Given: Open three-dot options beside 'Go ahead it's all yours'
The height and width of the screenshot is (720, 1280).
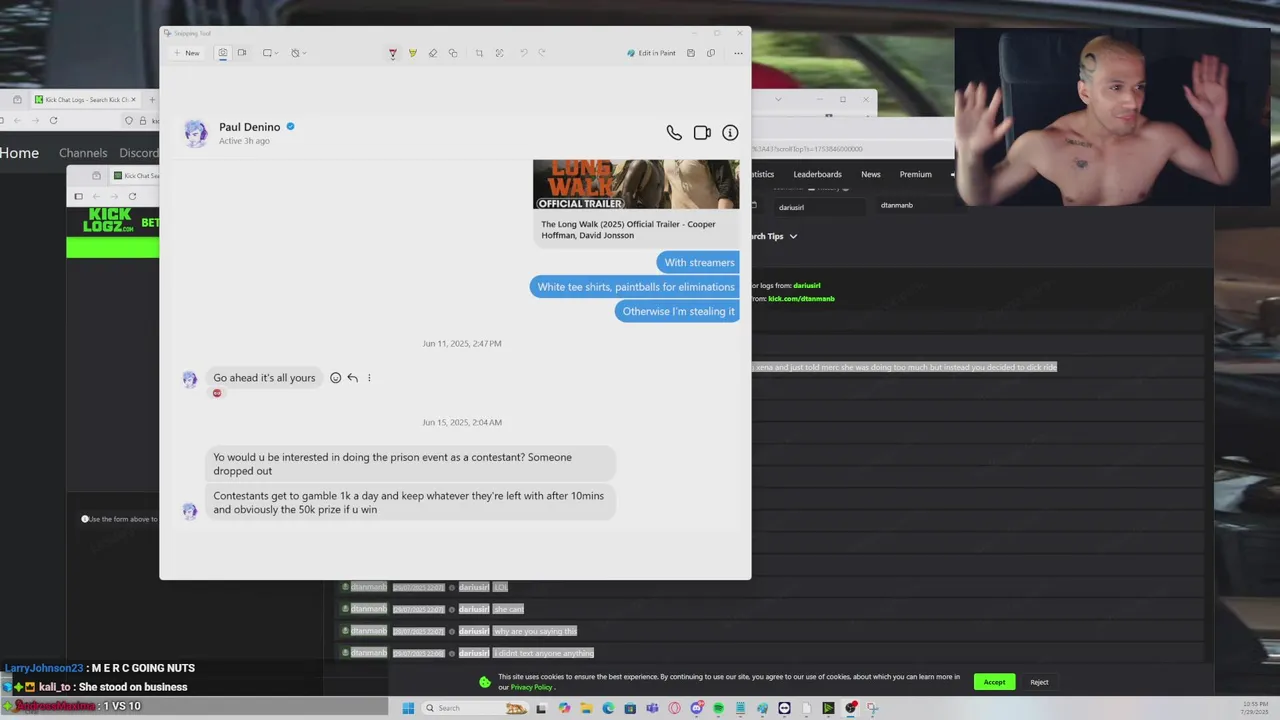Looking at the screenshot, I should pos(369,378).
